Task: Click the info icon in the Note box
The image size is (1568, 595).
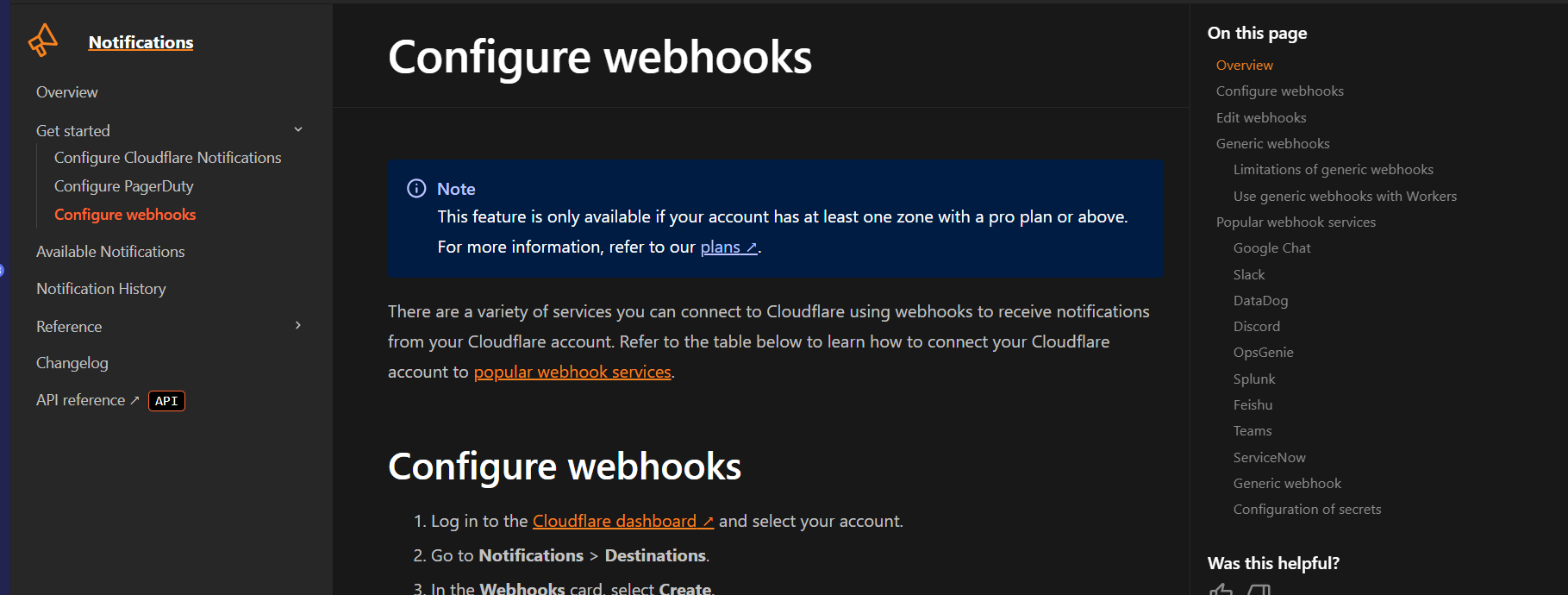Action: tap(416, 189)
